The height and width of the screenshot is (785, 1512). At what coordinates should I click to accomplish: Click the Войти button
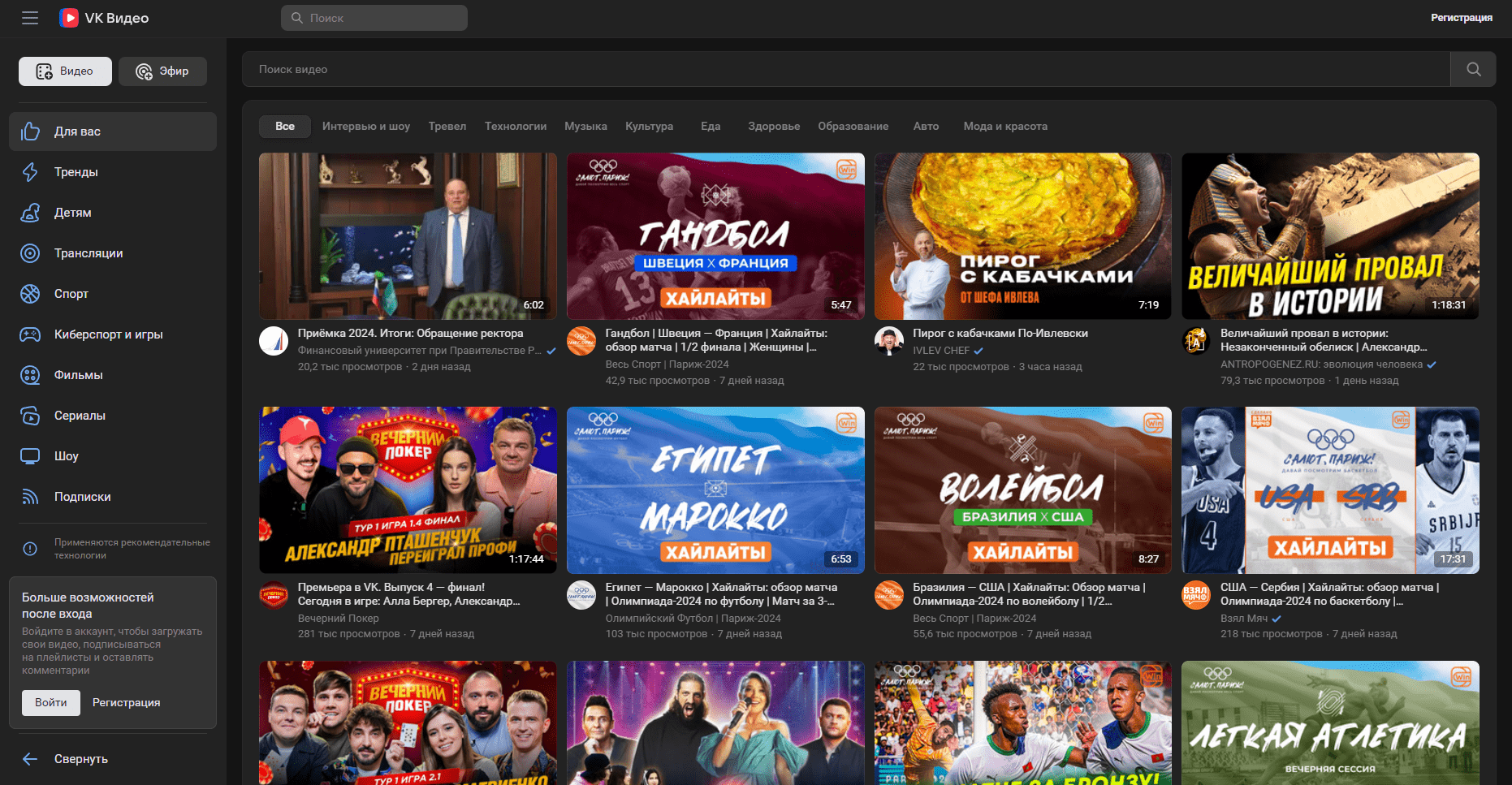(x=50, y=702)
